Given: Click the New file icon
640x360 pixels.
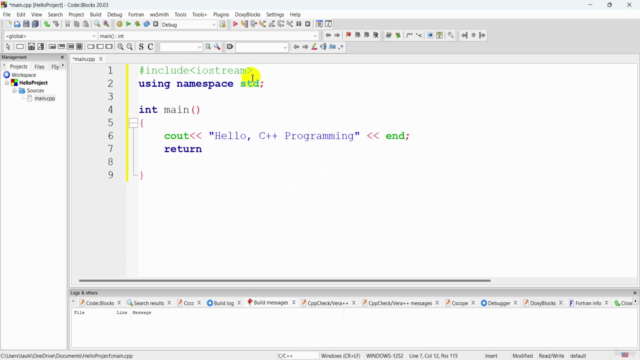Looking at the screenshot, I should (x=9, y=24).
